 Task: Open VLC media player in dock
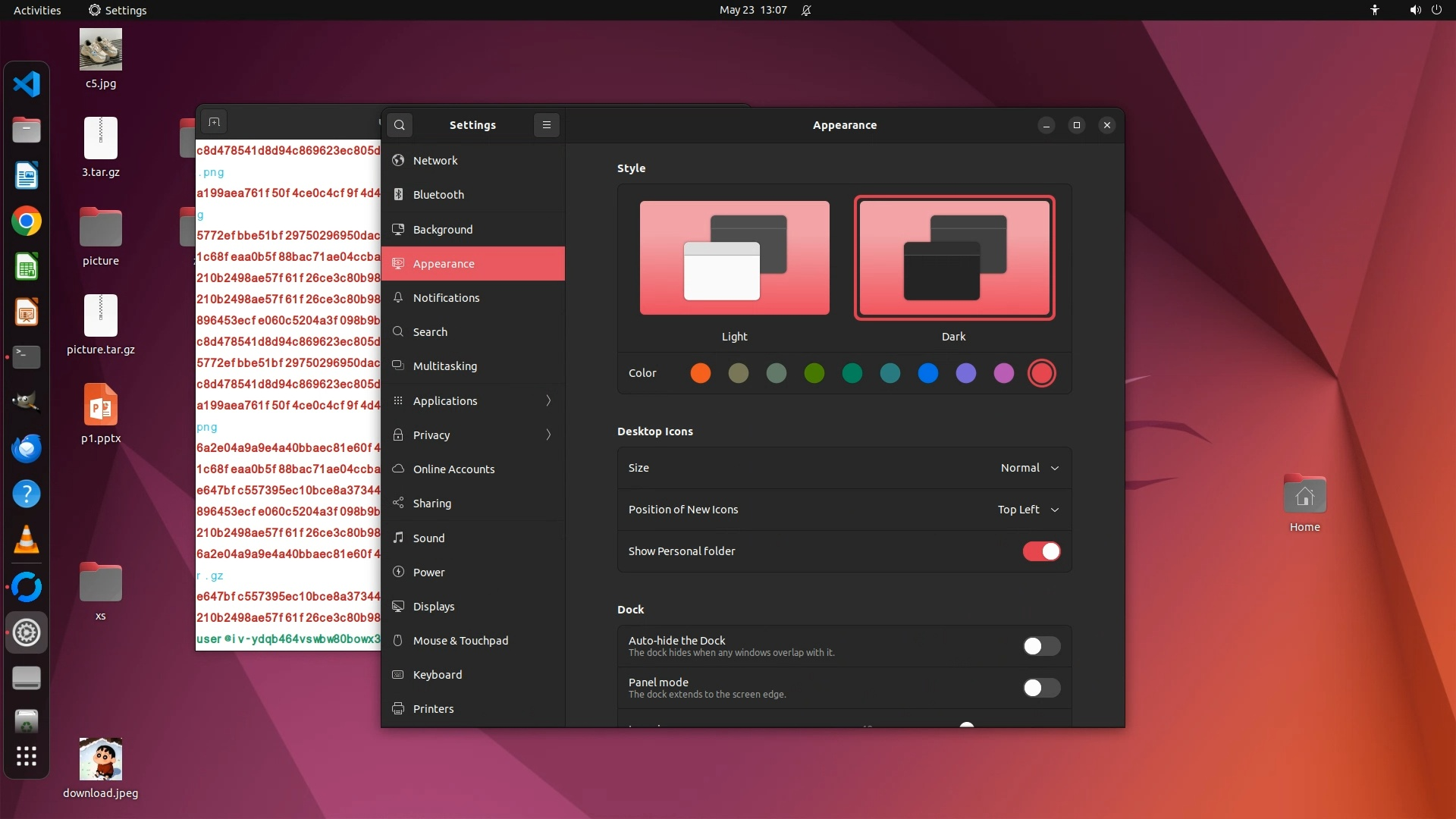click(x=27, y=540)
